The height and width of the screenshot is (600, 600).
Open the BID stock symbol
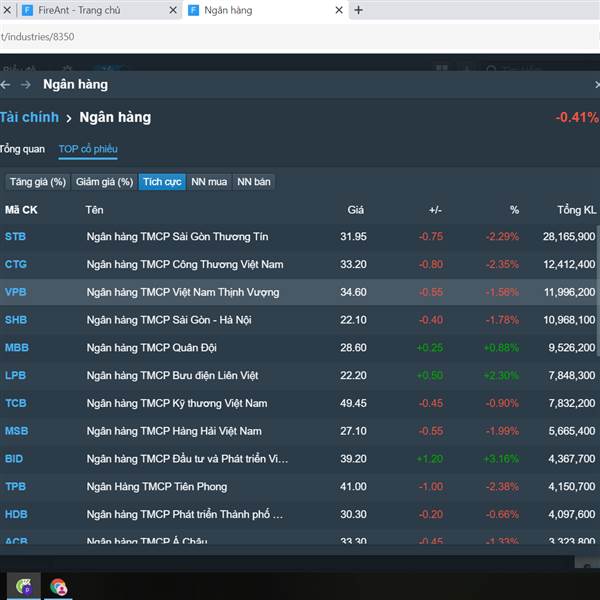pyautogui.click(x=14, y=459)
